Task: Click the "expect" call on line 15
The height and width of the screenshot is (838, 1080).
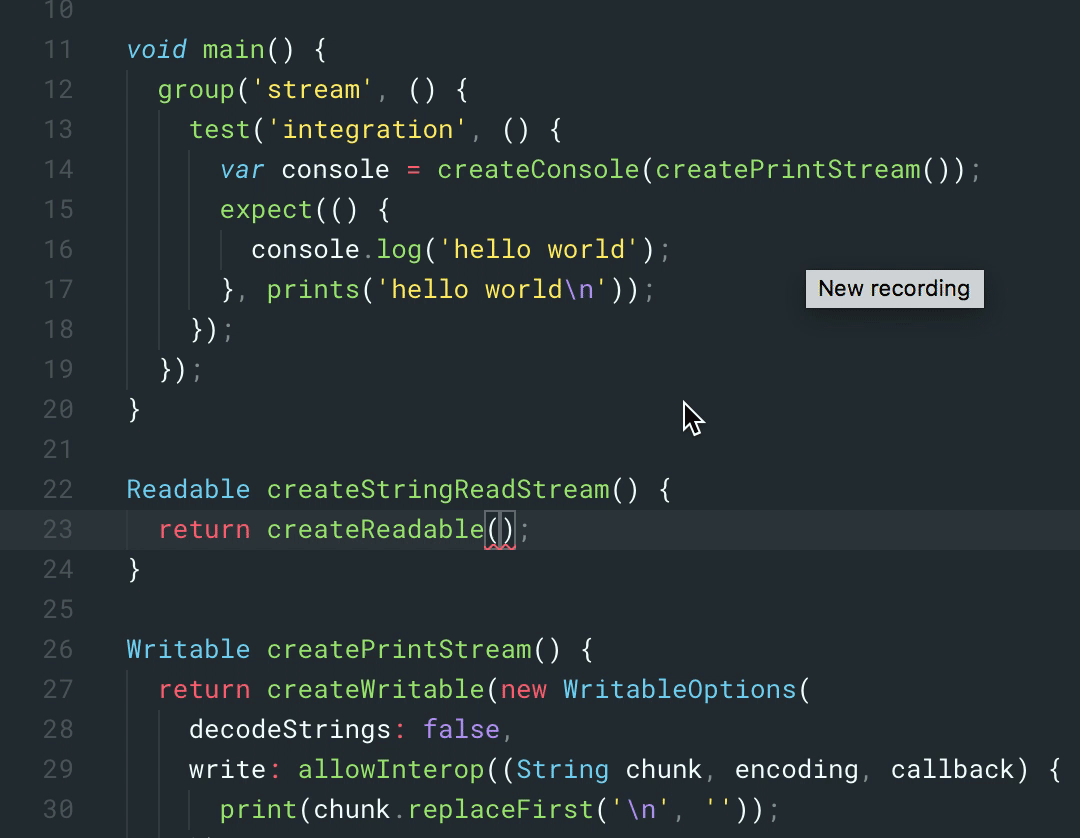Action: point(266,209)
